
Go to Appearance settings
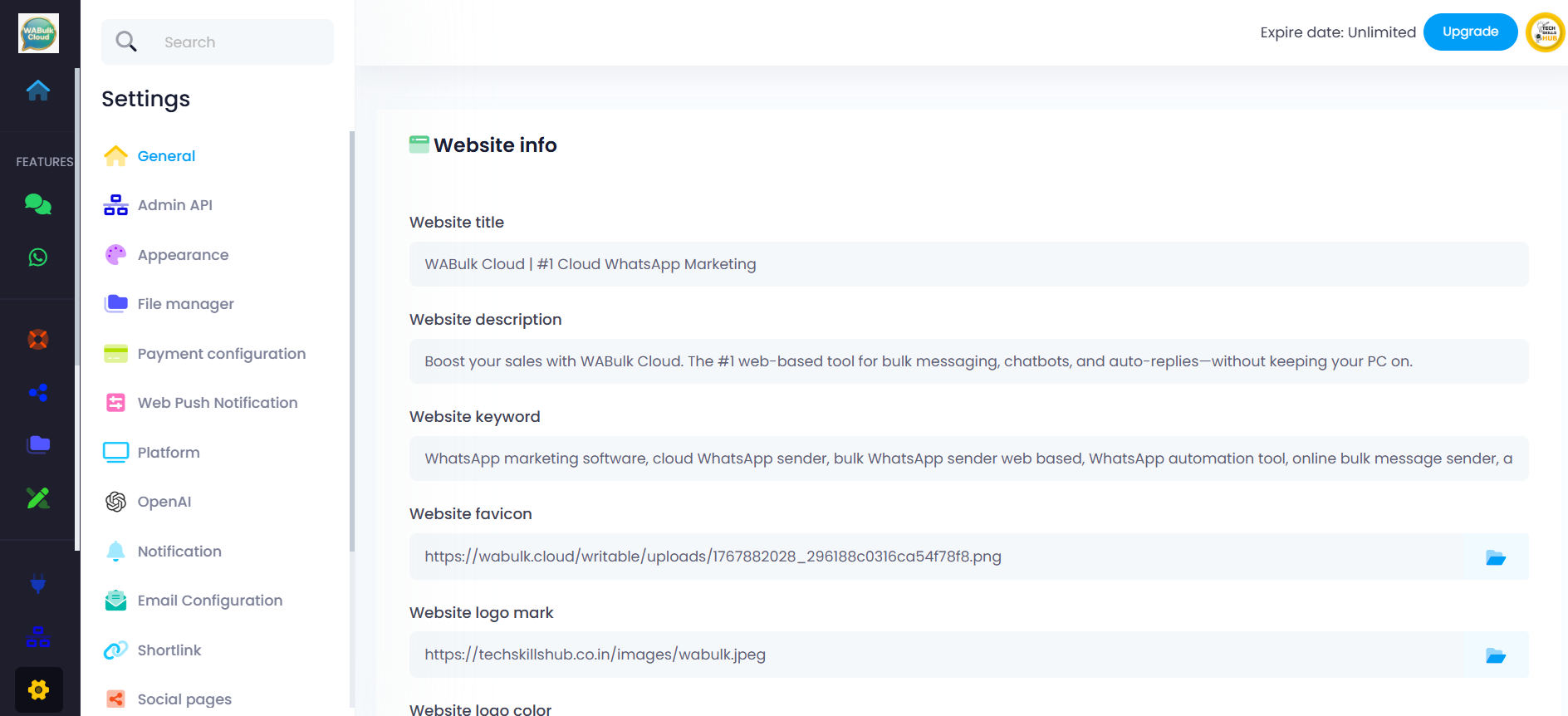coord(183,255)
